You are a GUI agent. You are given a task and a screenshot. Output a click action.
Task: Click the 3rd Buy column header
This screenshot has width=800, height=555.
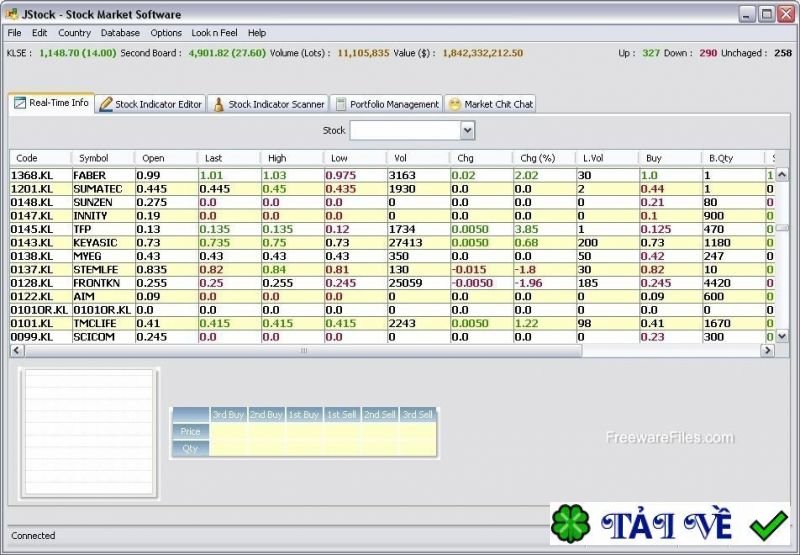228,415
